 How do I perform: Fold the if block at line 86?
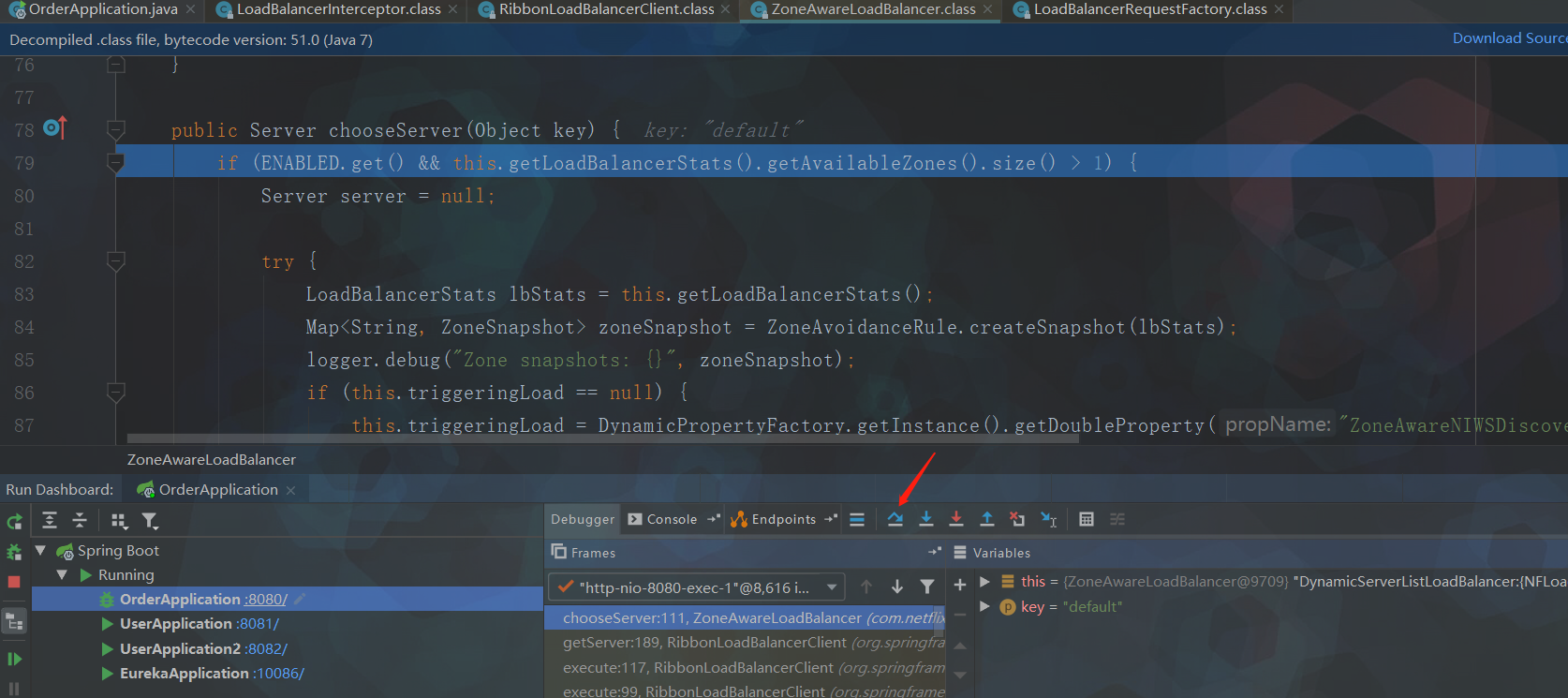(x=116, y=393)
